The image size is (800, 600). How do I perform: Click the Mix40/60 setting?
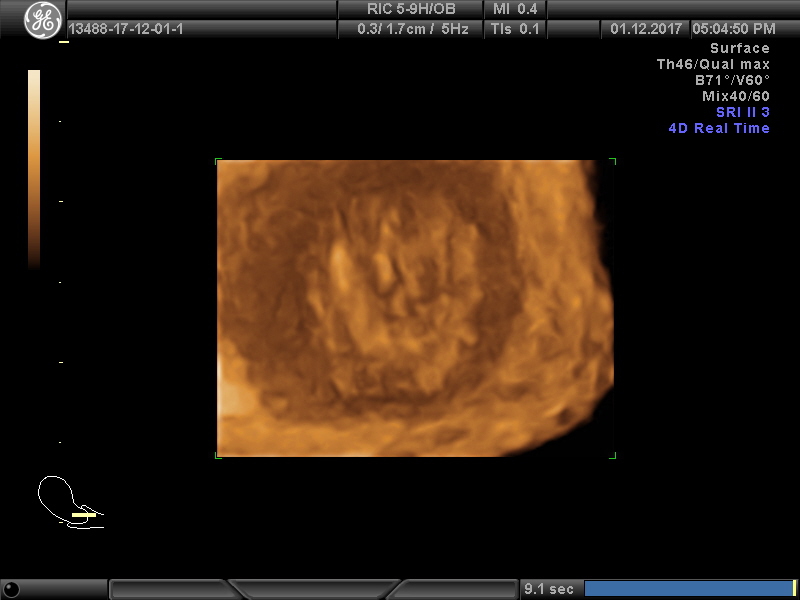pyautogui.click(x=736, y=96)
